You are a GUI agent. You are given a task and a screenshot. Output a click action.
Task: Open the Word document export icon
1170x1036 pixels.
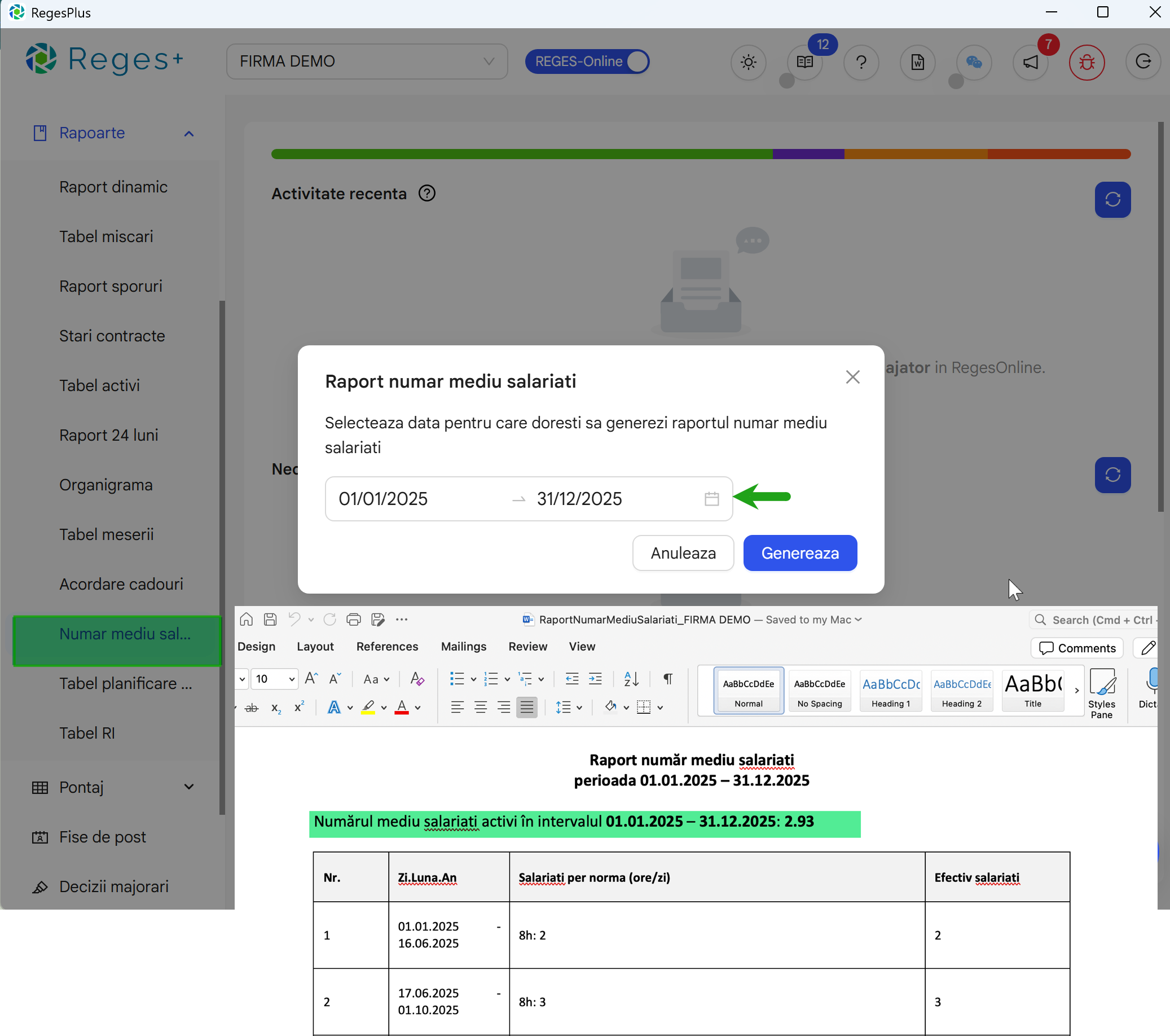pos(917,63)
